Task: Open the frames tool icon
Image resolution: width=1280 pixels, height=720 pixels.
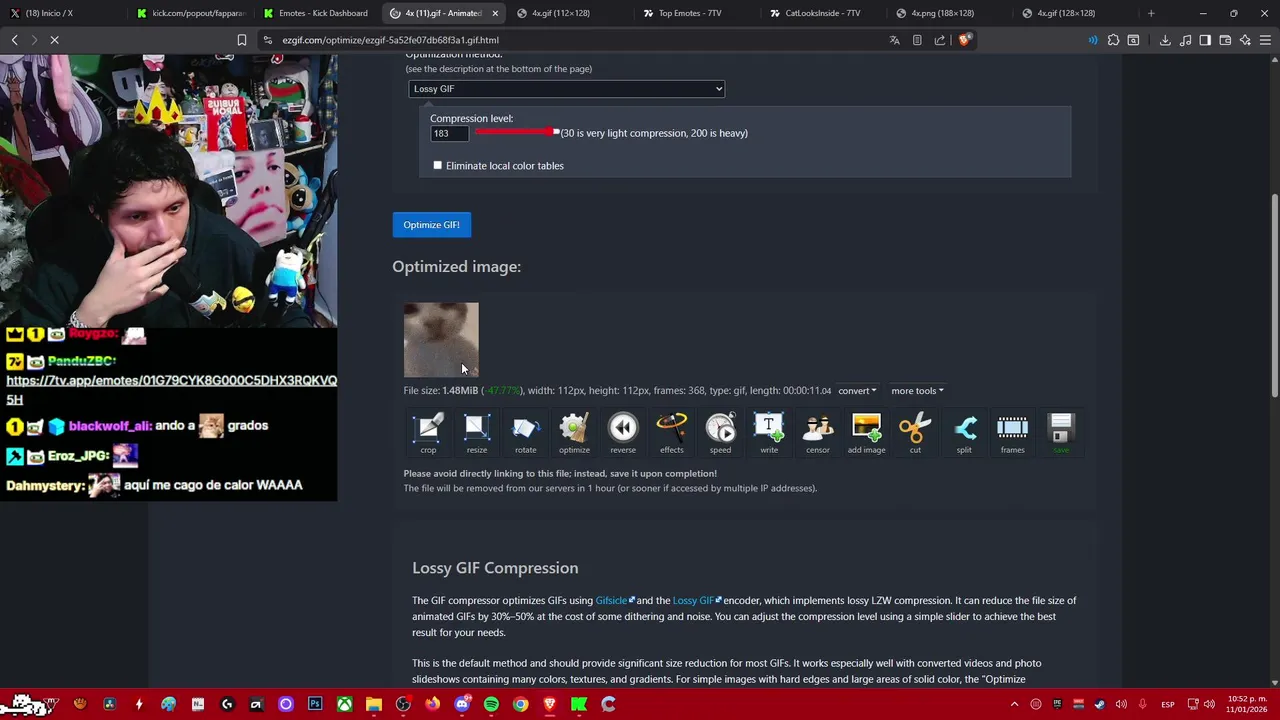Action: pyautogui.click(x=1012, y=434)
